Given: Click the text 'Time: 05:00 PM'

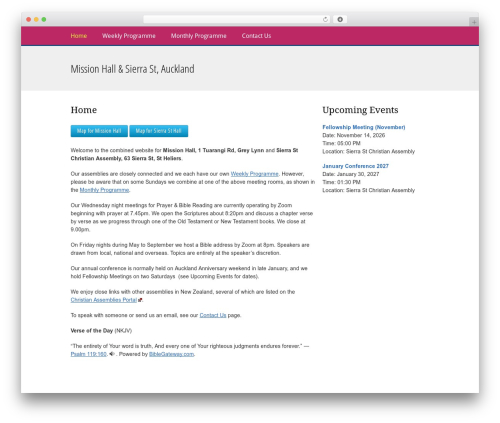Looking at the screenshot, I should 341,143.
